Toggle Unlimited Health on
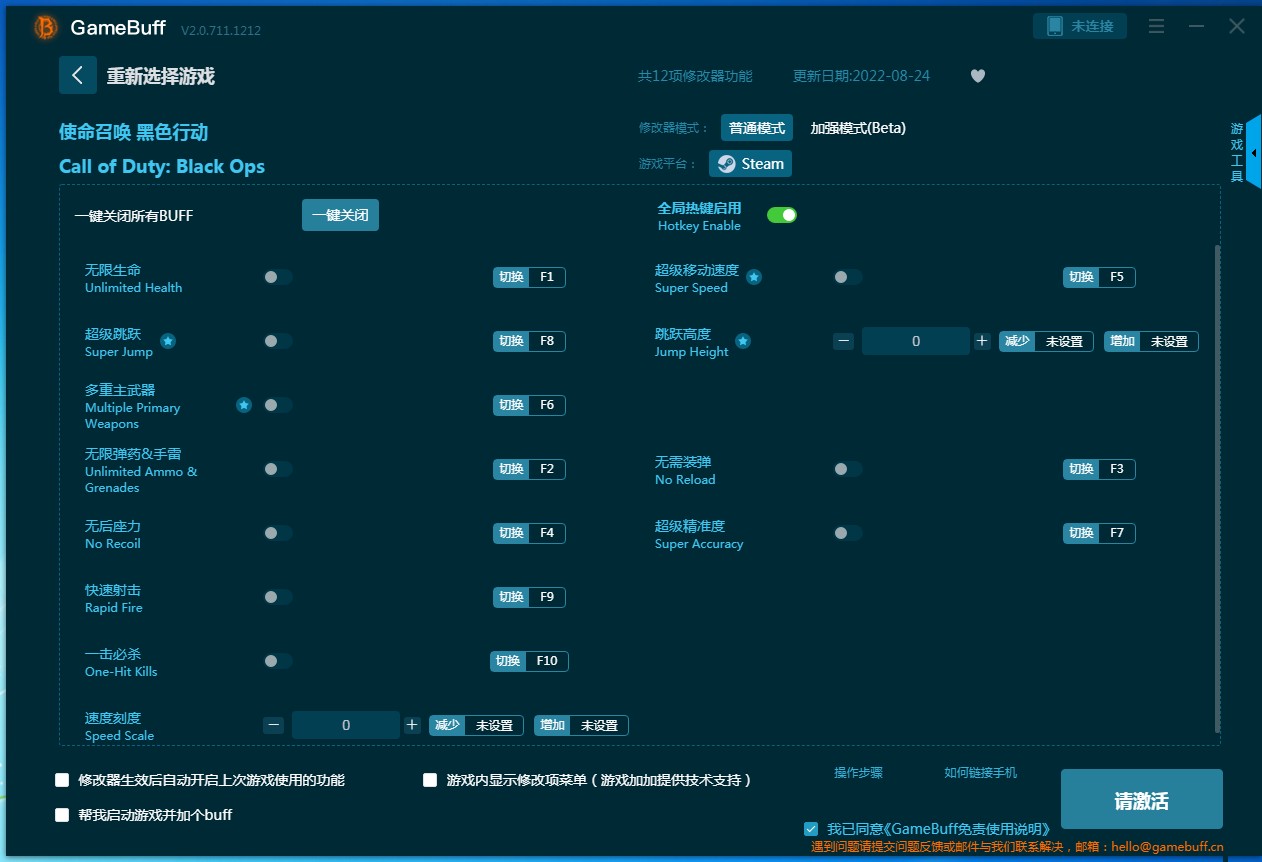 pyautogui.click(x=278, y=277)
